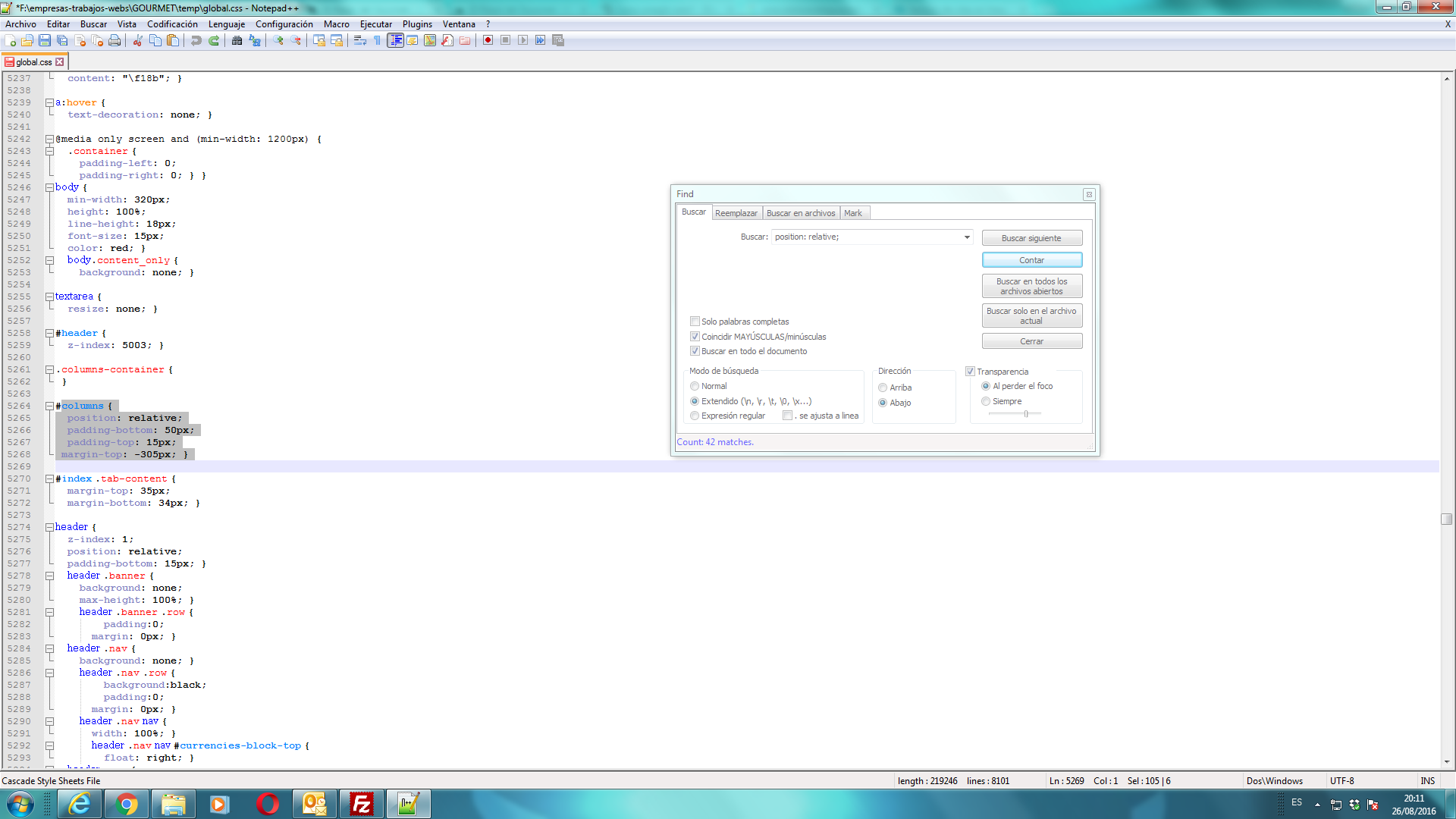1456x819 pixels.
Task: Click the Zoom in magnifier icon
Action: coord(278,40)
